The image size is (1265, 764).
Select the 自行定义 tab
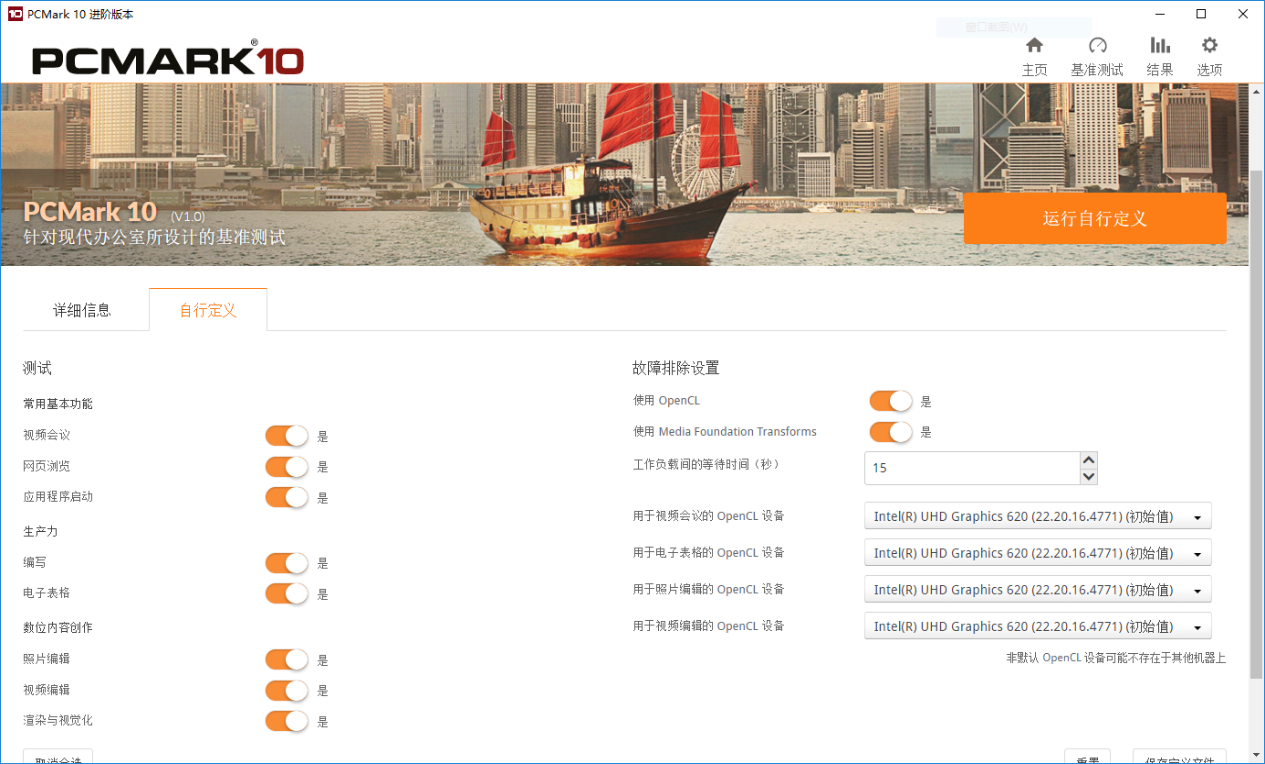(208, 310)
